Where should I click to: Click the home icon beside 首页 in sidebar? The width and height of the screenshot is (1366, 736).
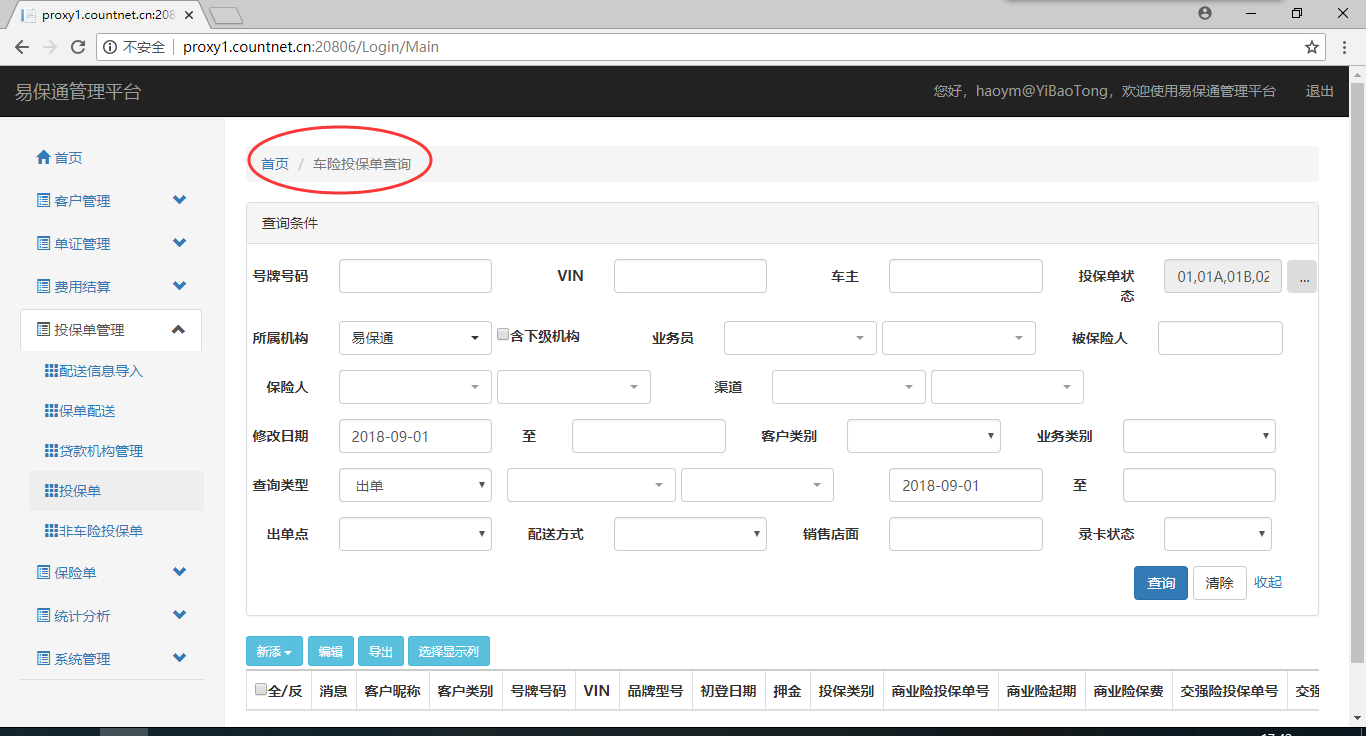(43, 158)
